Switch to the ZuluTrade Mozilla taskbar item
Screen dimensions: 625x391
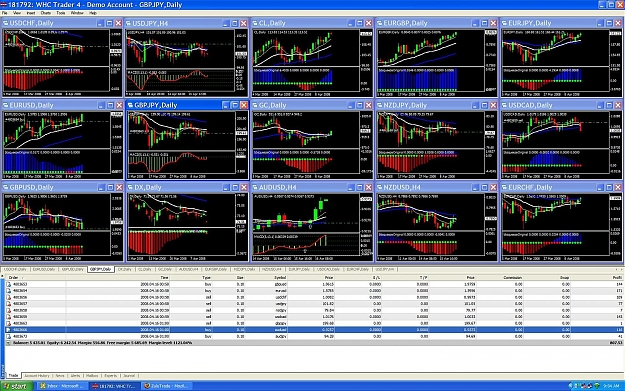(x=167, y=386)
